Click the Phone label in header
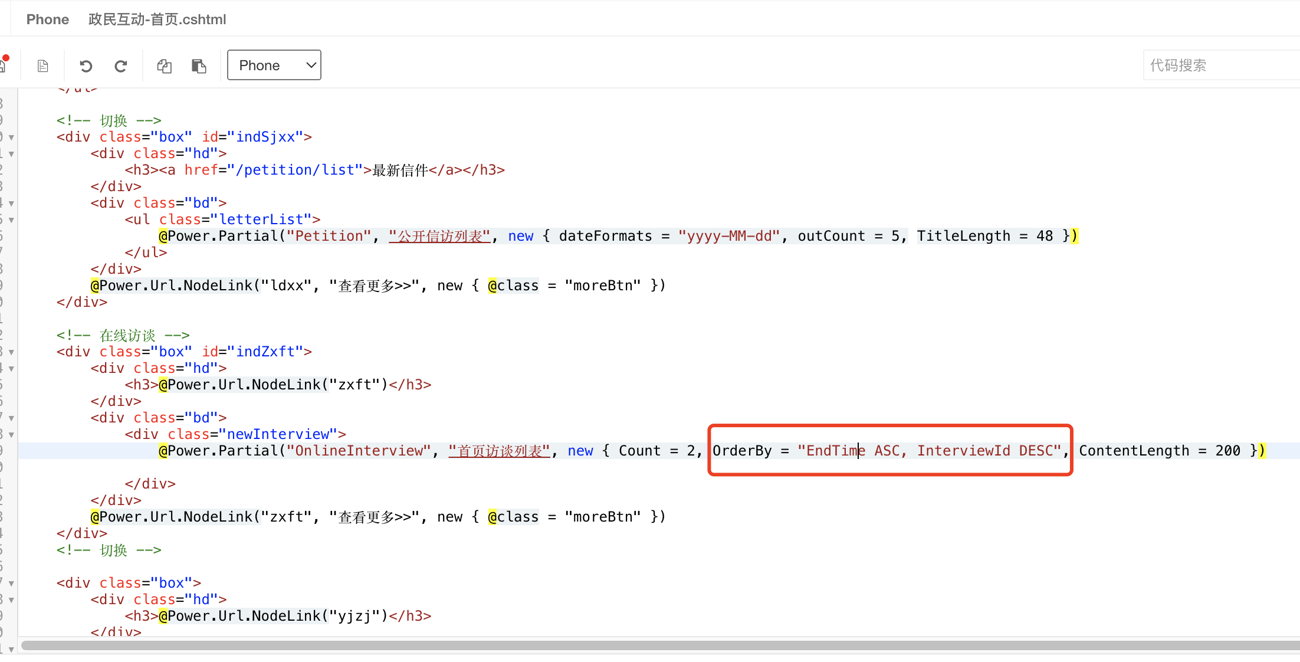Image resolution: width=1300 pixels, height=662 pixels. pyautogui.click(x=47, y=19)
